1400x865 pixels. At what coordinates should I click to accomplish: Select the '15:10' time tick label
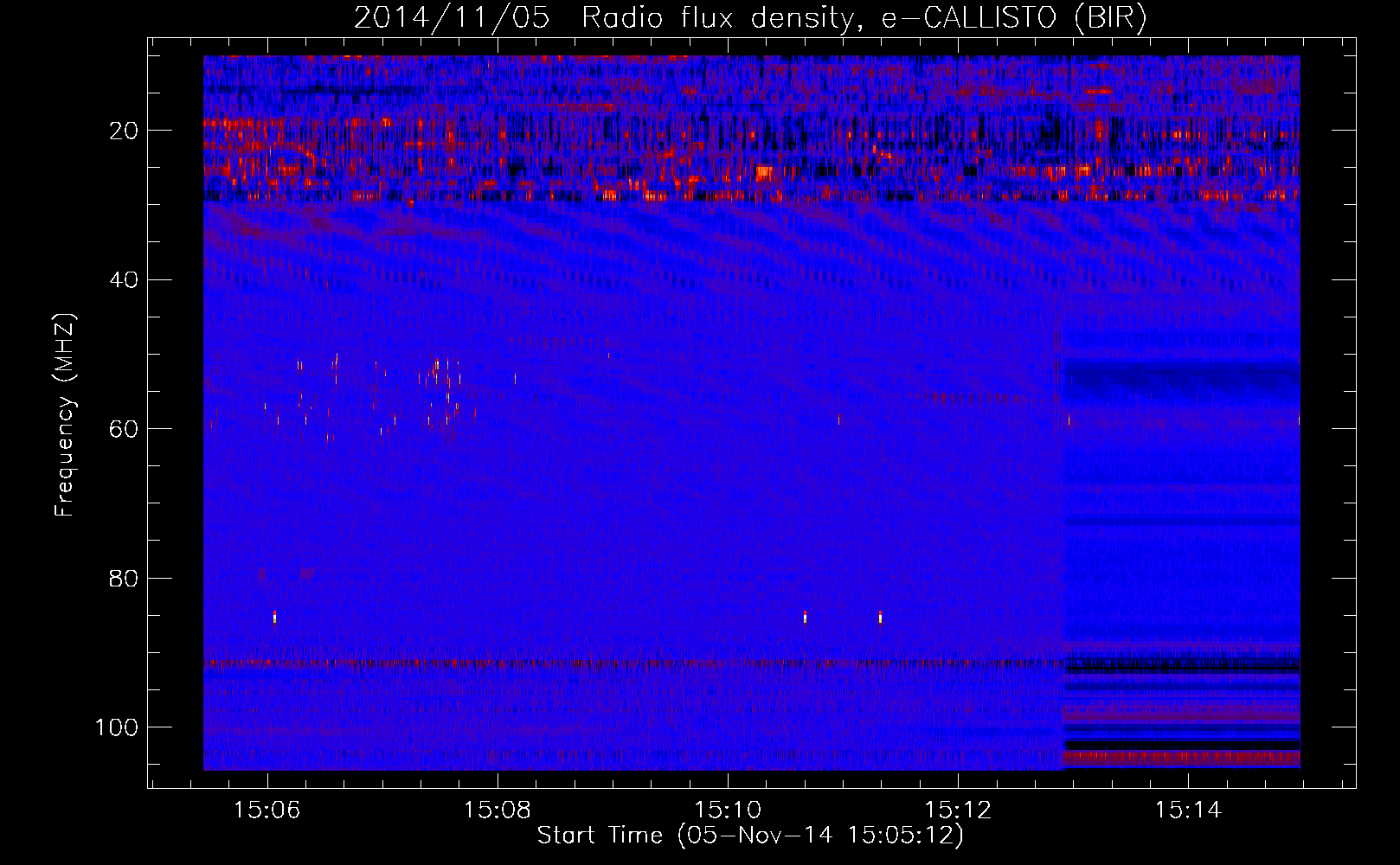pyautogui.click(x=727, y=811)
